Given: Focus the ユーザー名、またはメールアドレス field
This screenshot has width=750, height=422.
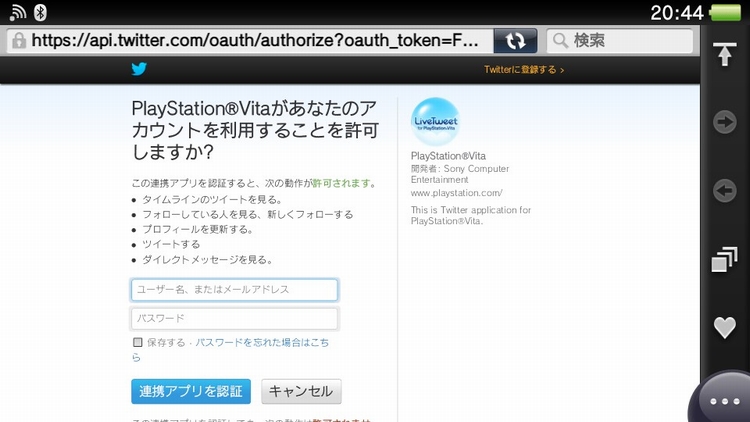Looking at the screenshot, I should pyautogui.click(x=234, y=290).
